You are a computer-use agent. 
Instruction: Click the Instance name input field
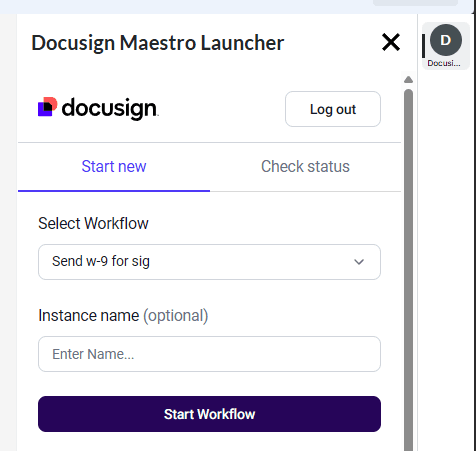[209, 354]
